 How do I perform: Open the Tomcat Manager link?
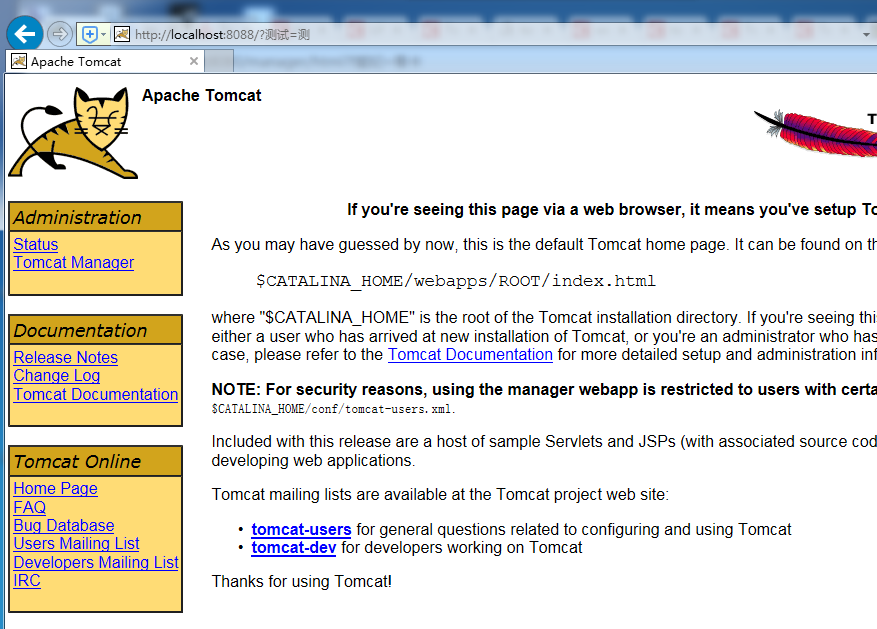click(x=74, y=262)
